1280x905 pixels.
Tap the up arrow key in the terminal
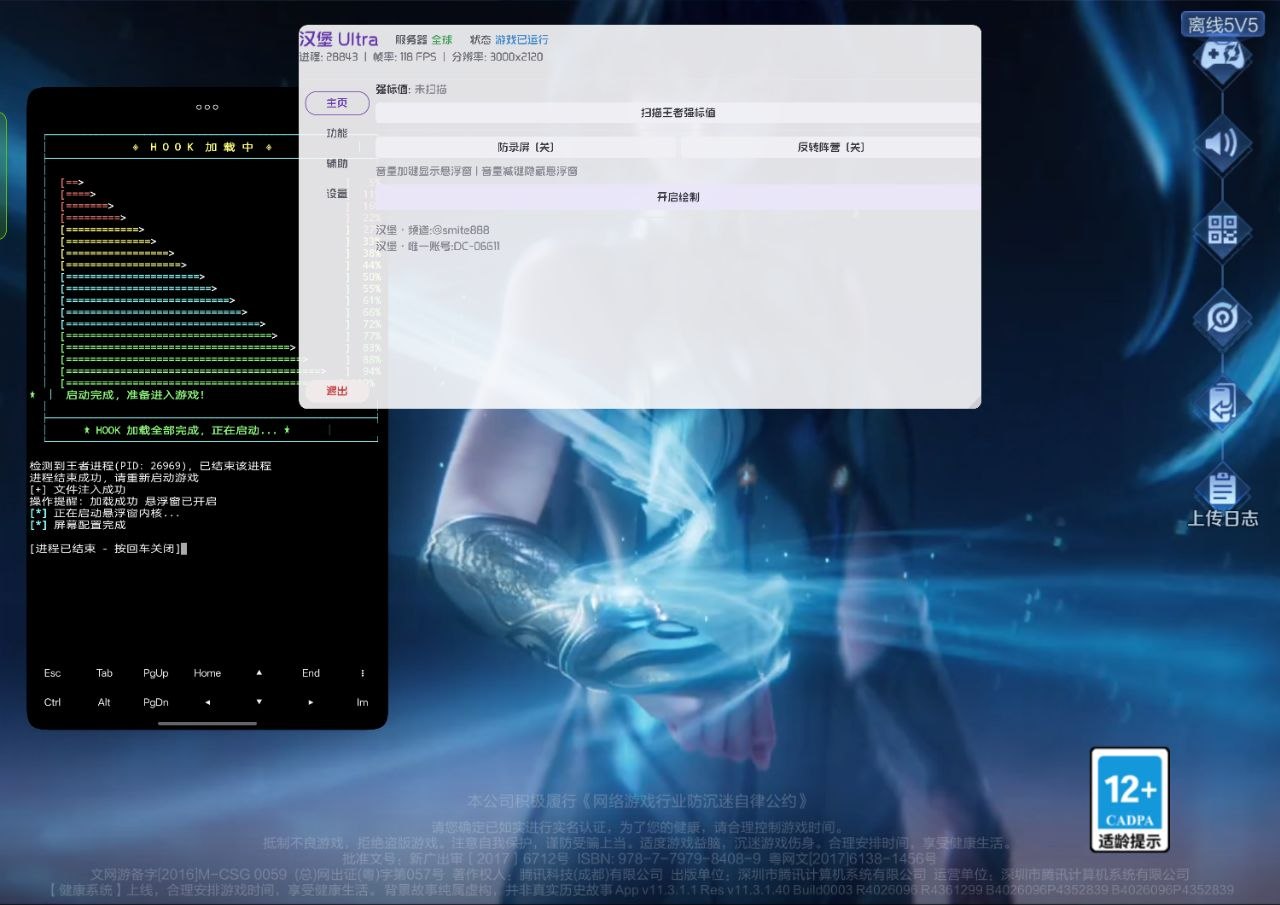pyautogui.click(x=259, y=673)
